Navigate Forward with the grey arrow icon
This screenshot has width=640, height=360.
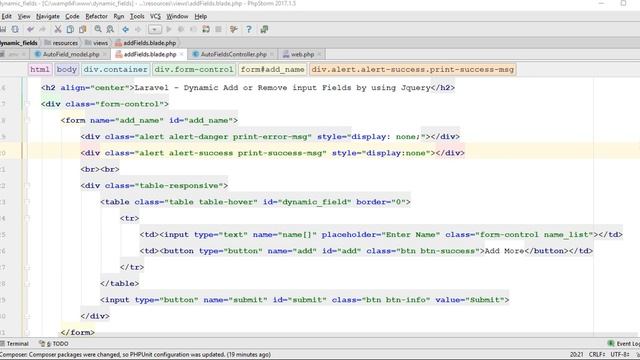click(x=138, y=29)
